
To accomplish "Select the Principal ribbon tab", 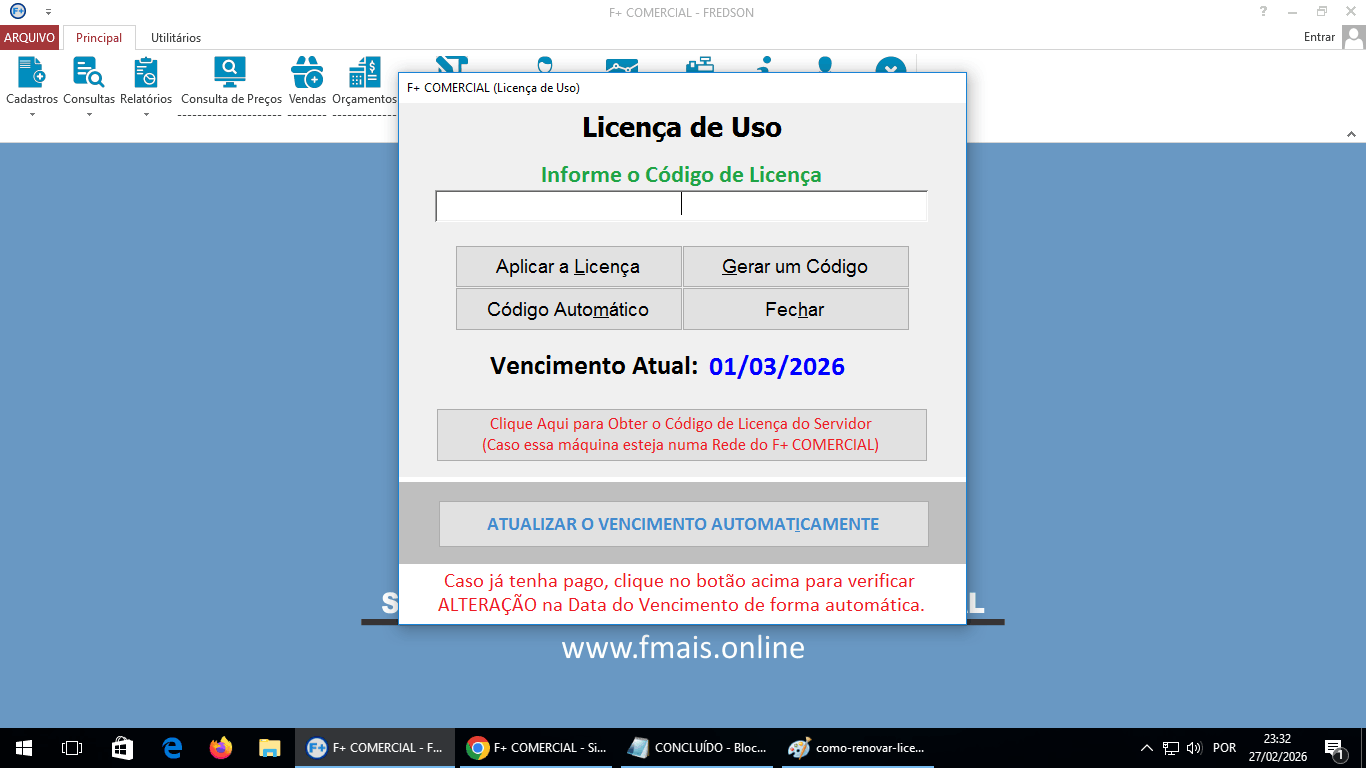I will click(100, 37).
